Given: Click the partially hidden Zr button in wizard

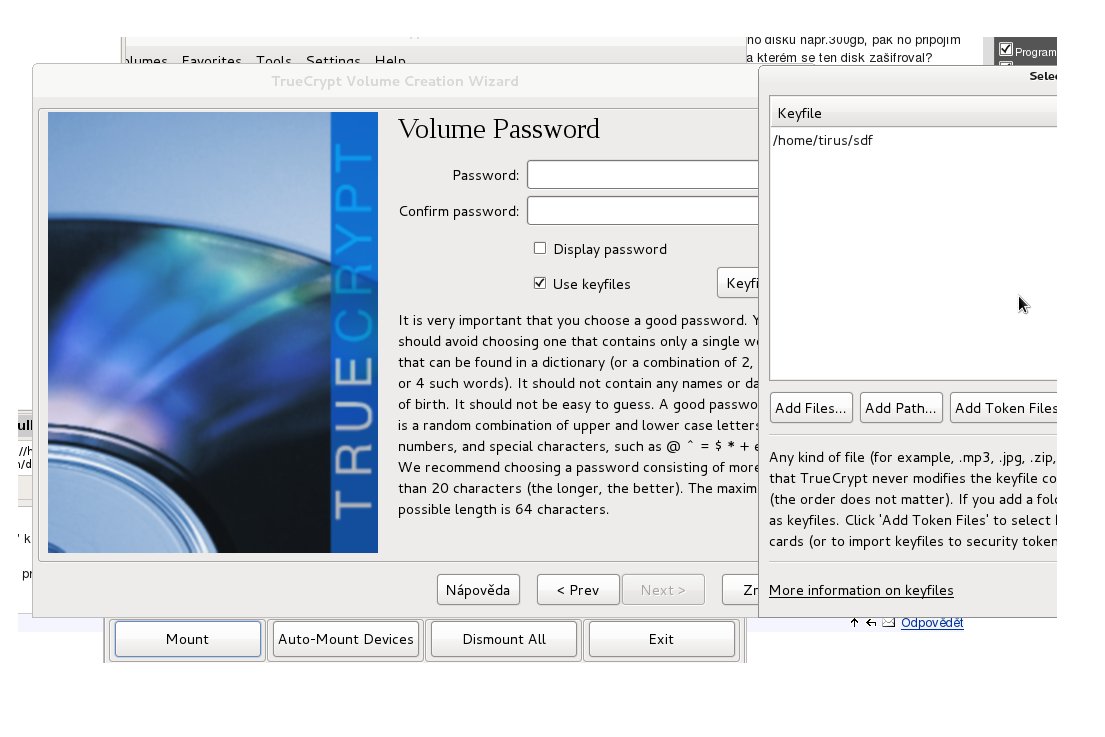Looking at the screenshot, I should [x=741, y=590].
